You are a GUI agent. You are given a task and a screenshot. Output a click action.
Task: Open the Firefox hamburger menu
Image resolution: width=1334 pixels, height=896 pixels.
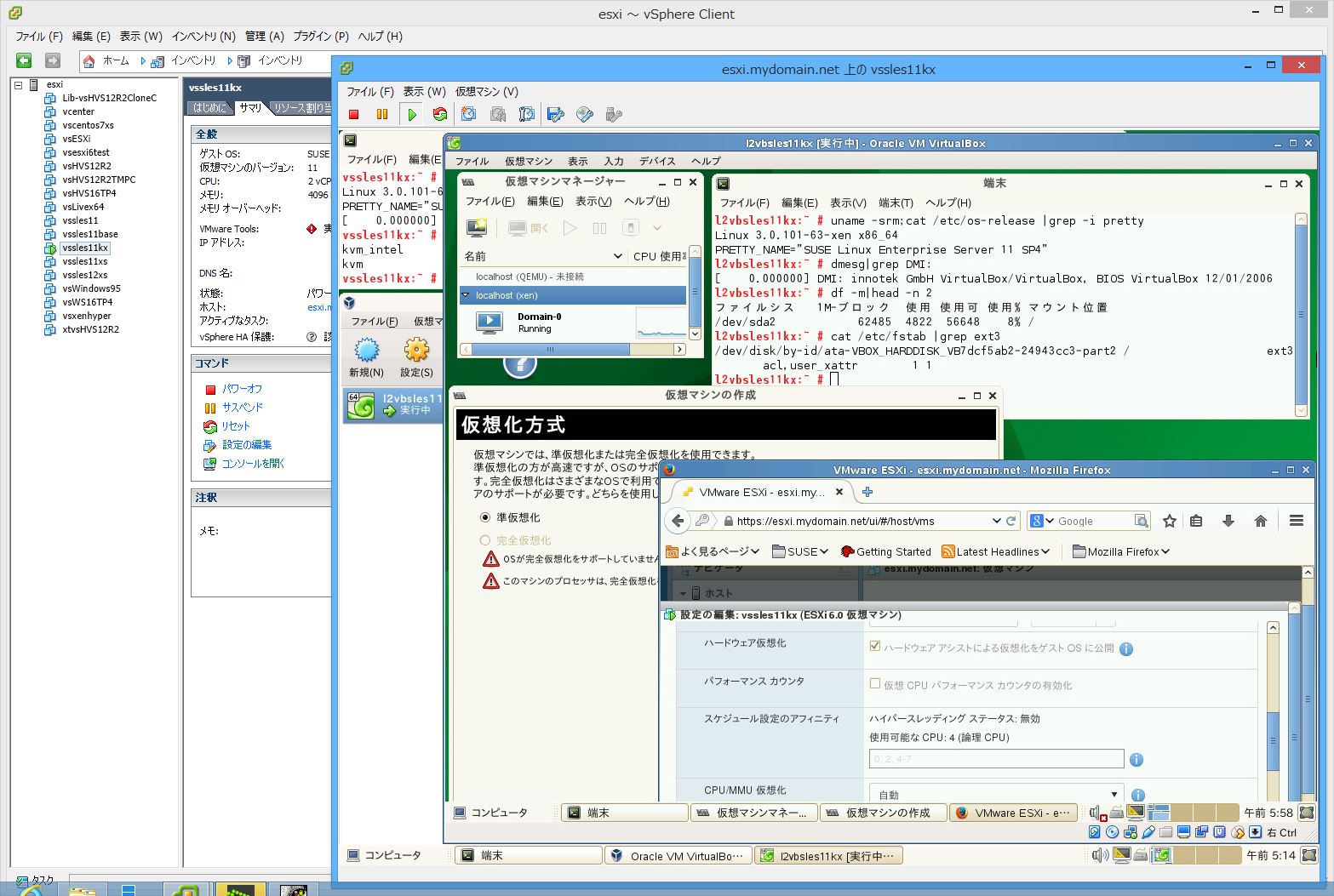pyautogui.click(x=1297, y=521)
